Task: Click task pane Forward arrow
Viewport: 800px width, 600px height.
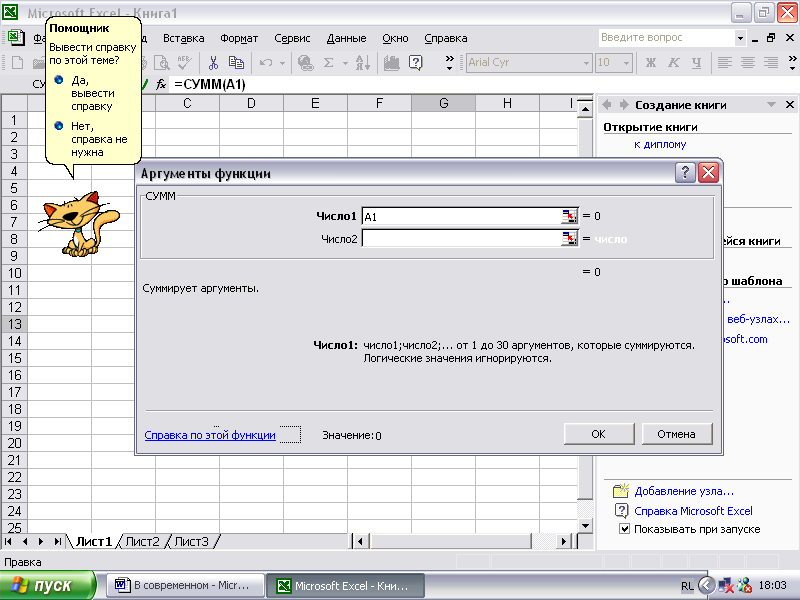Action: tap(623, 105)
